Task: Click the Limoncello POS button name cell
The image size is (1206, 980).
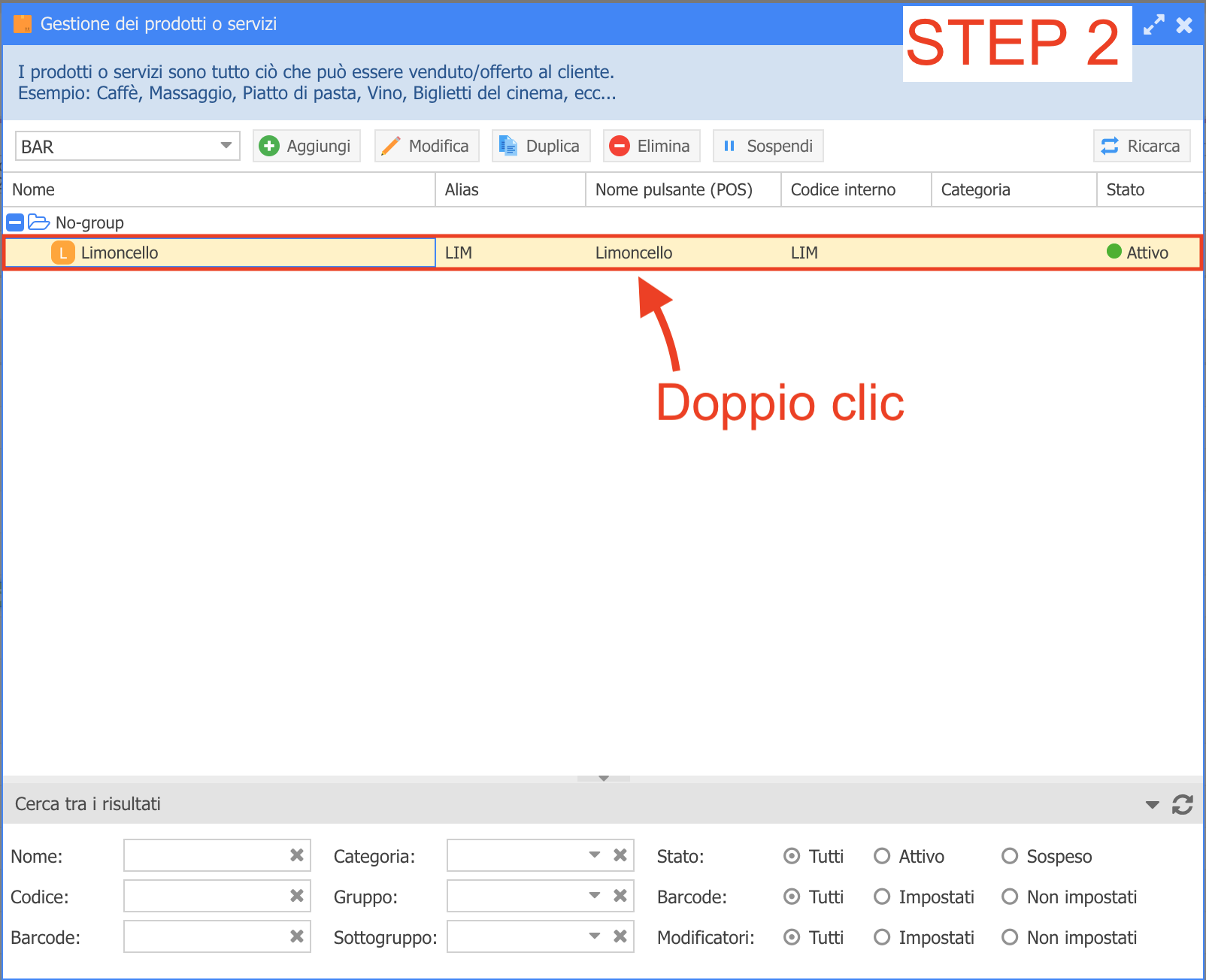Action: (684, 253)
